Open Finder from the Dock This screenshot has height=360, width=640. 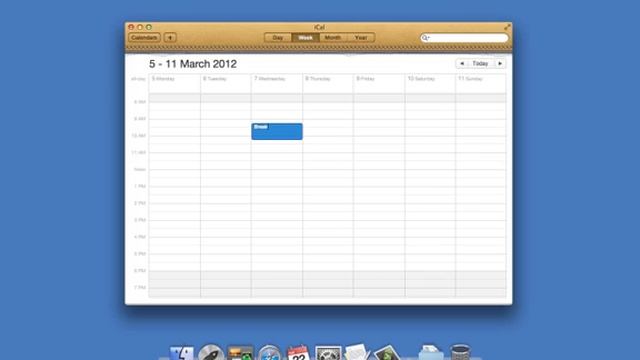181,353
